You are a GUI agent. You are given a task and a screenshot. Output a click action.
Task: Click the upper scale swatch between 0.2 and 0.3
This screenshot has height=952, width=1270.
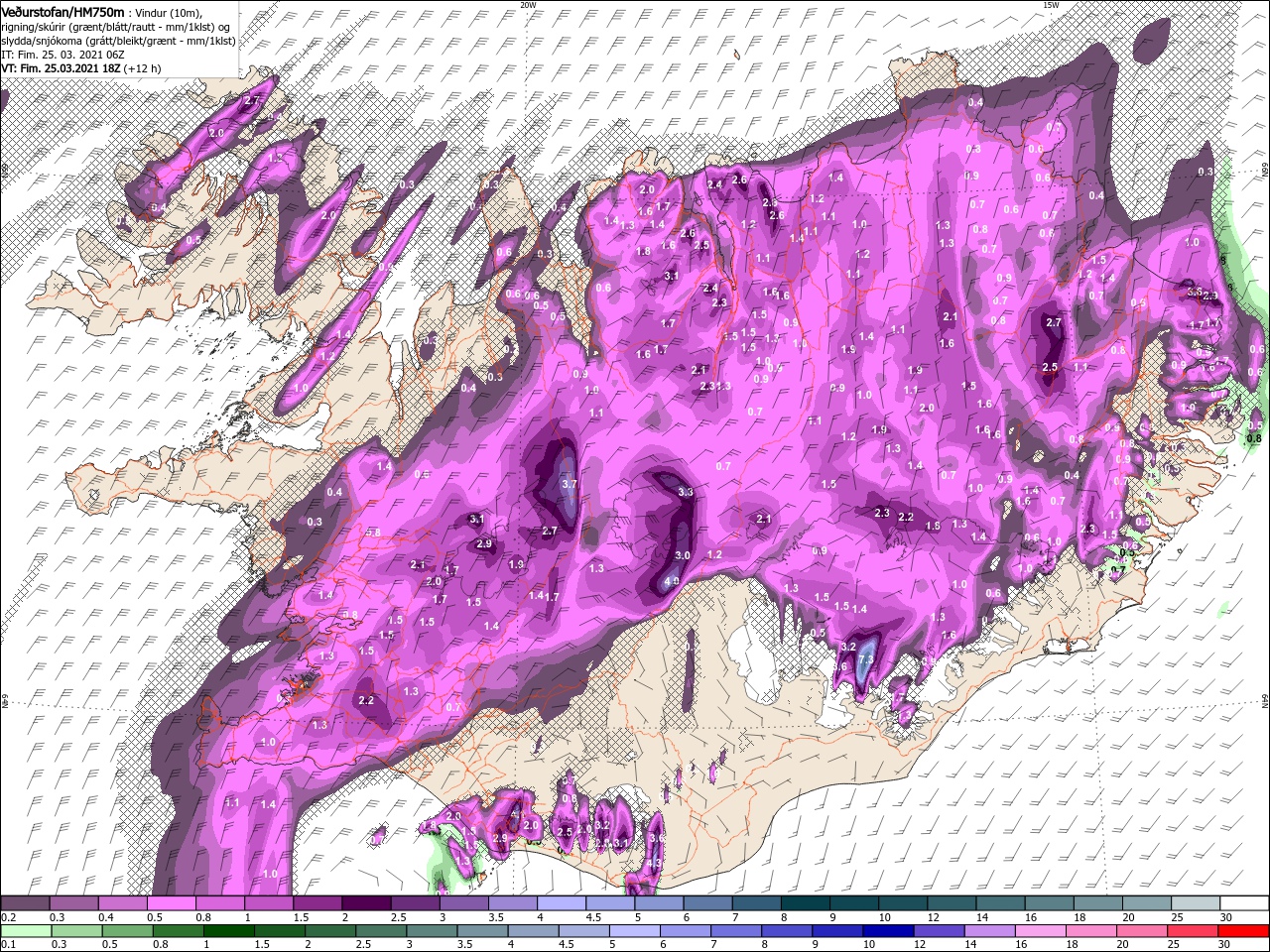(x=25, y=903)
